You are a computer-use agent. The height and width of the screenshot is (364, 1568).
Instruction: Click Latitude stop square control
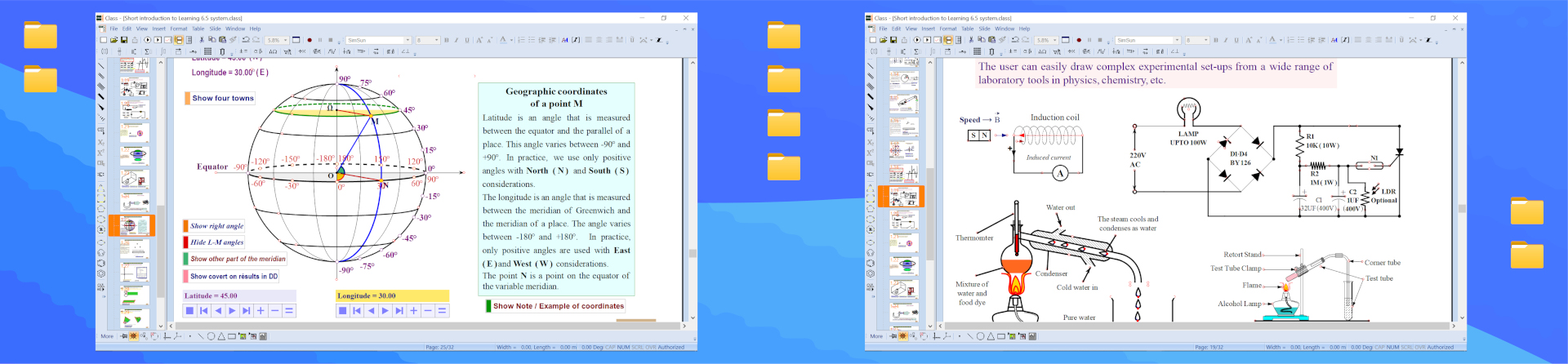(189, 310)
